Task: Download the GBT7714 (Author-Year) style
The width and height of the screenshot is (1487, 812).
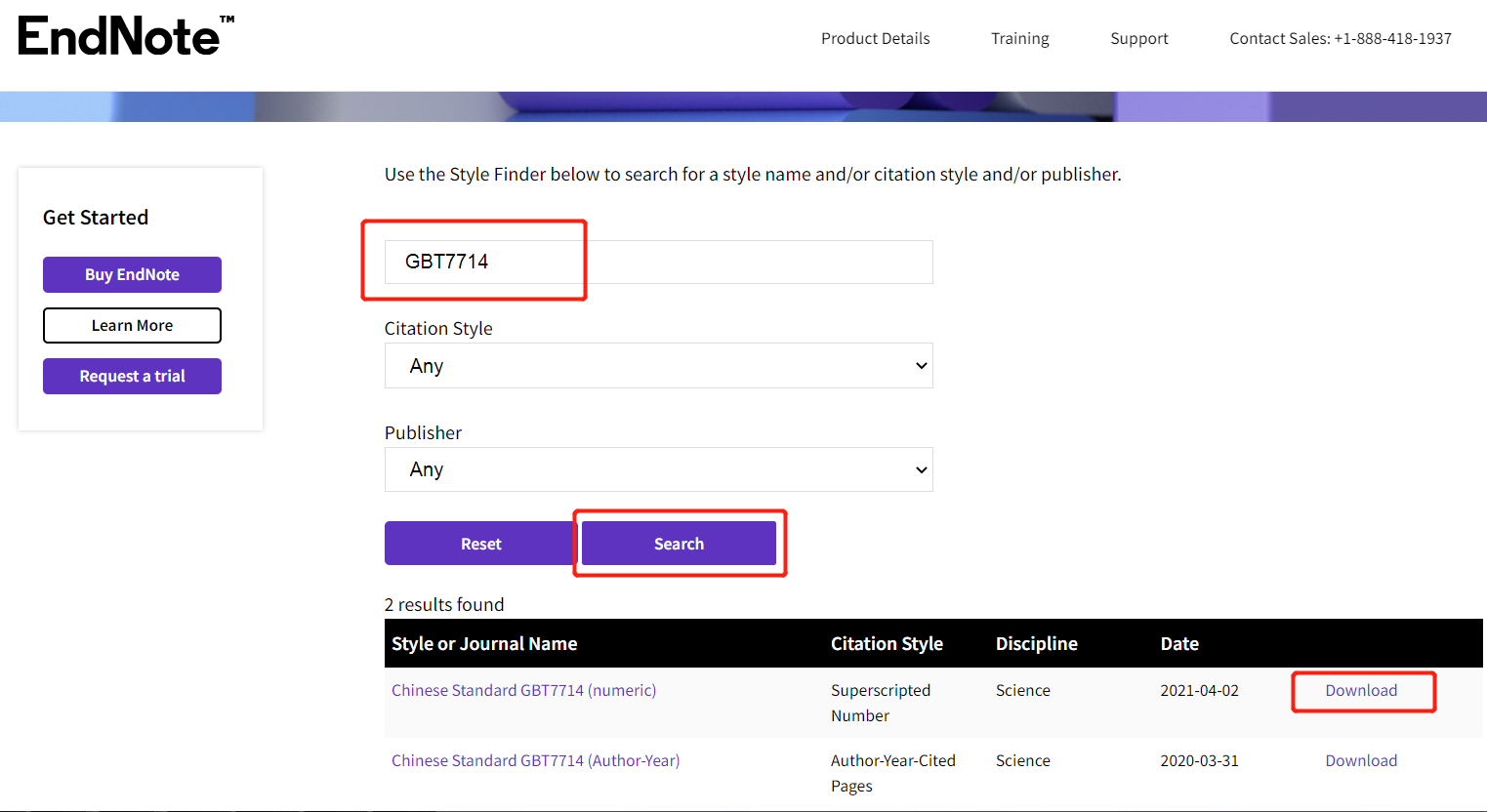Action: tap(1361, 760)
